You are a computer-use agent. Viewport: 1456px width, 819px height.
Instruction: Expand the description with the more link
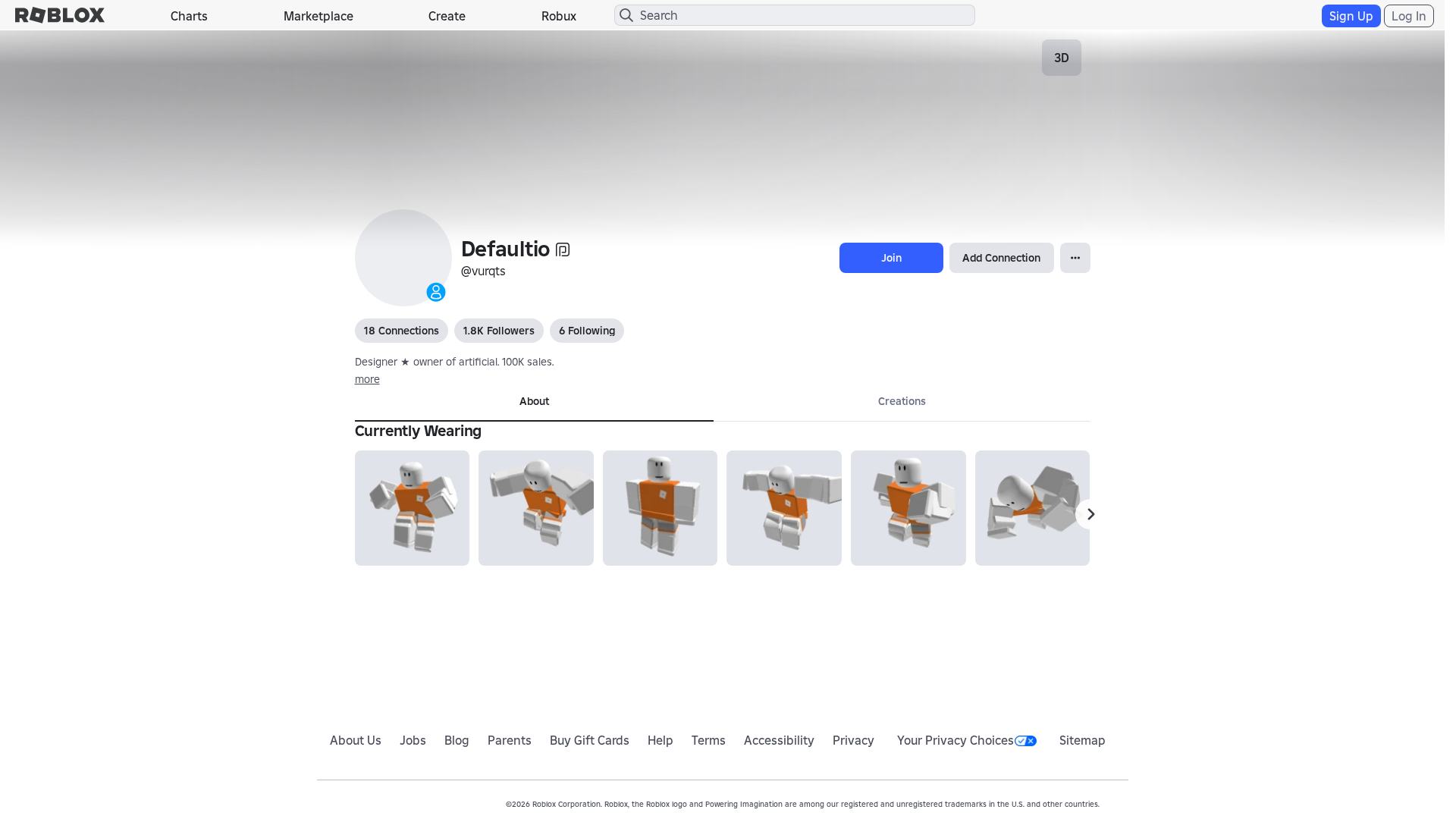pos(367,379)
